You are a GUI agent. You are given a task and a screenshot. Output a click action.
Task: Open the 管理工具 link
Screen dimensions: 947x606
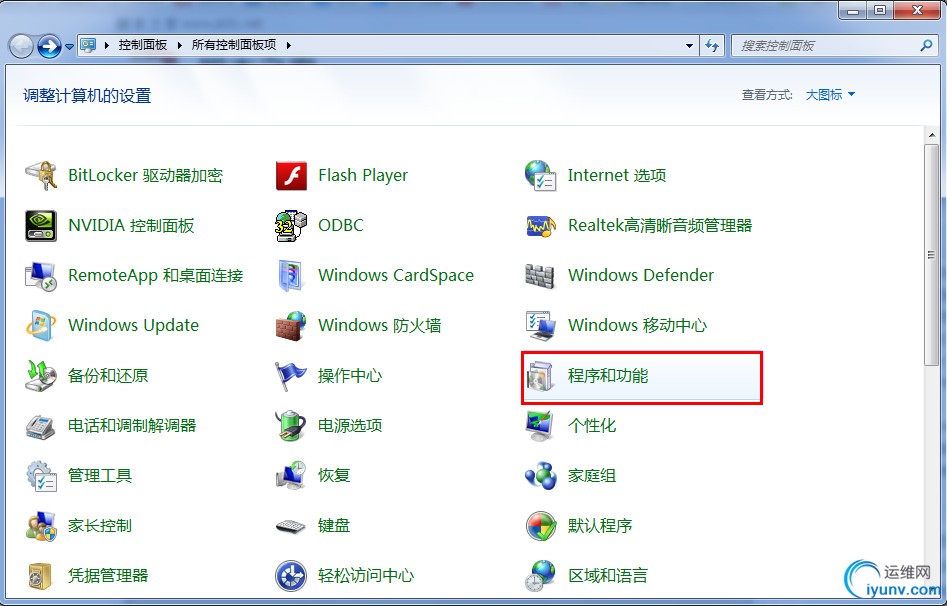[x=100, y=475]
